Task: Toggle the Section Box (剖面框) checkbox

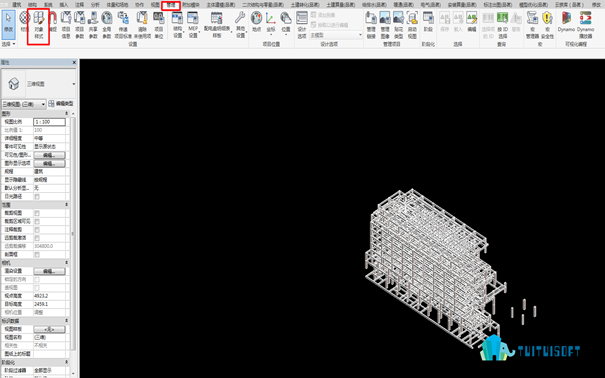Action: pos(37,255)
